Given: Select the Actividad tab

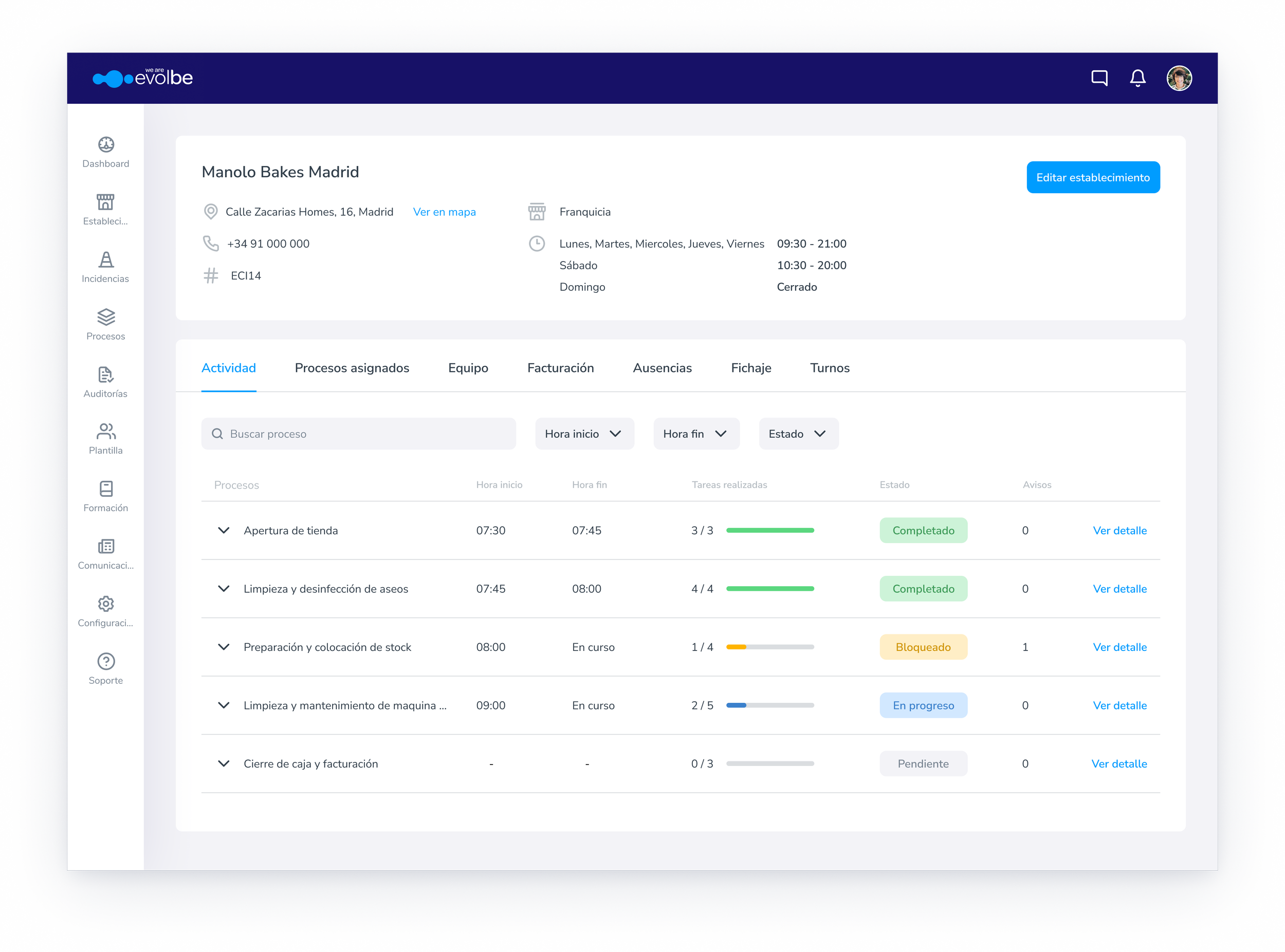Looking at the screenshot, I should tap(228, 368).
